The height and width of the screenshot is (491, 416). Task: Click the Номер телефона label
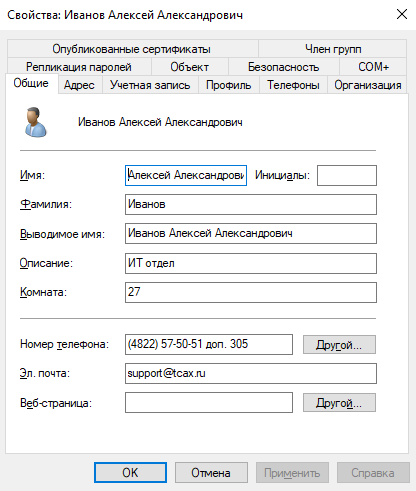click(x=64, y=344)
